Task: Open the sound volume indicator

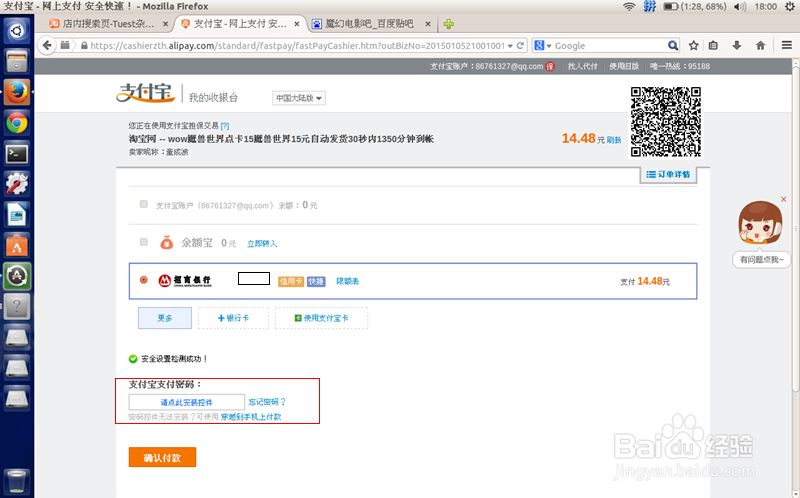Action: coord(739,6)
